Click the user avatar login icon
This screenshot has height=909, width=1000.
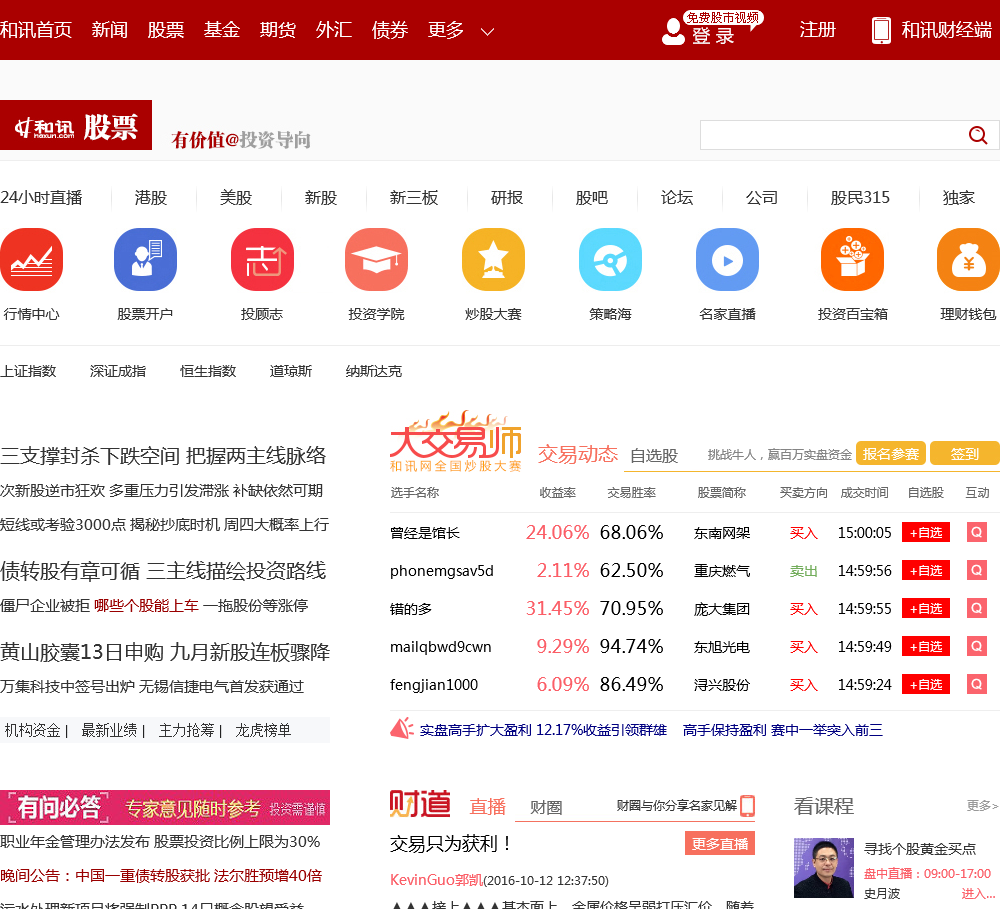point(673,31)
